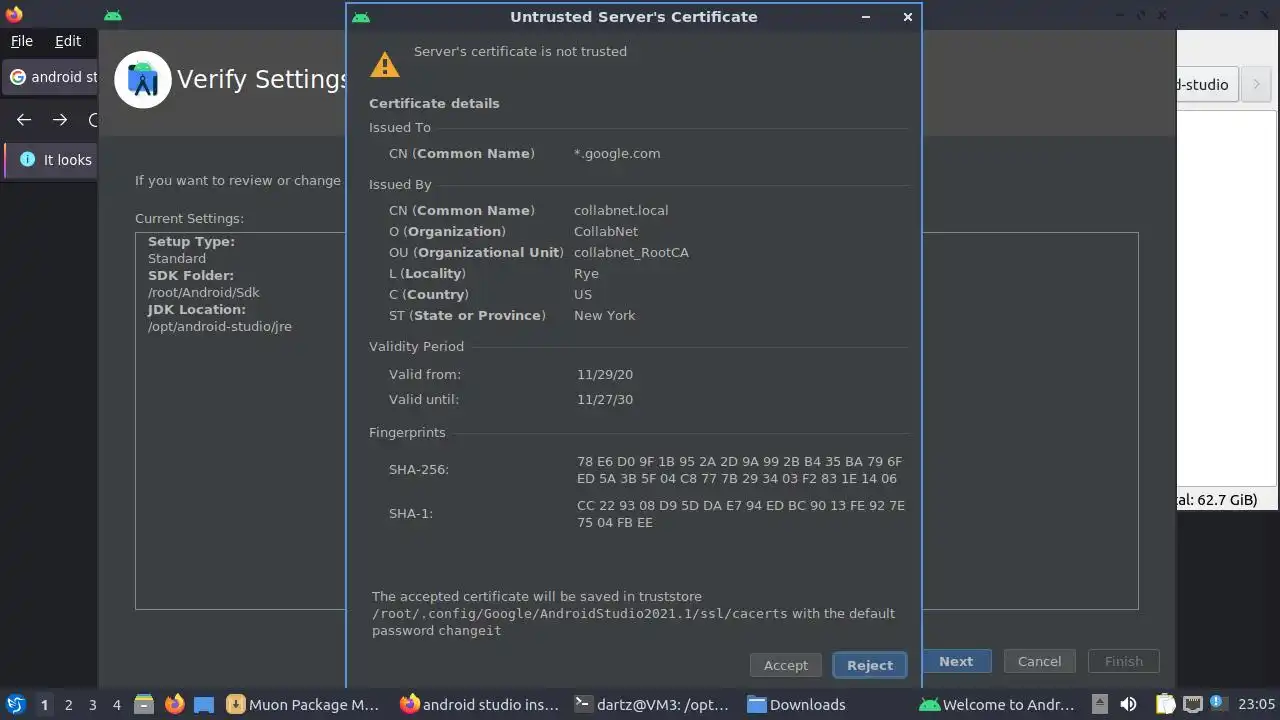Click the info icon in Firefox notification

click(27, 160)
